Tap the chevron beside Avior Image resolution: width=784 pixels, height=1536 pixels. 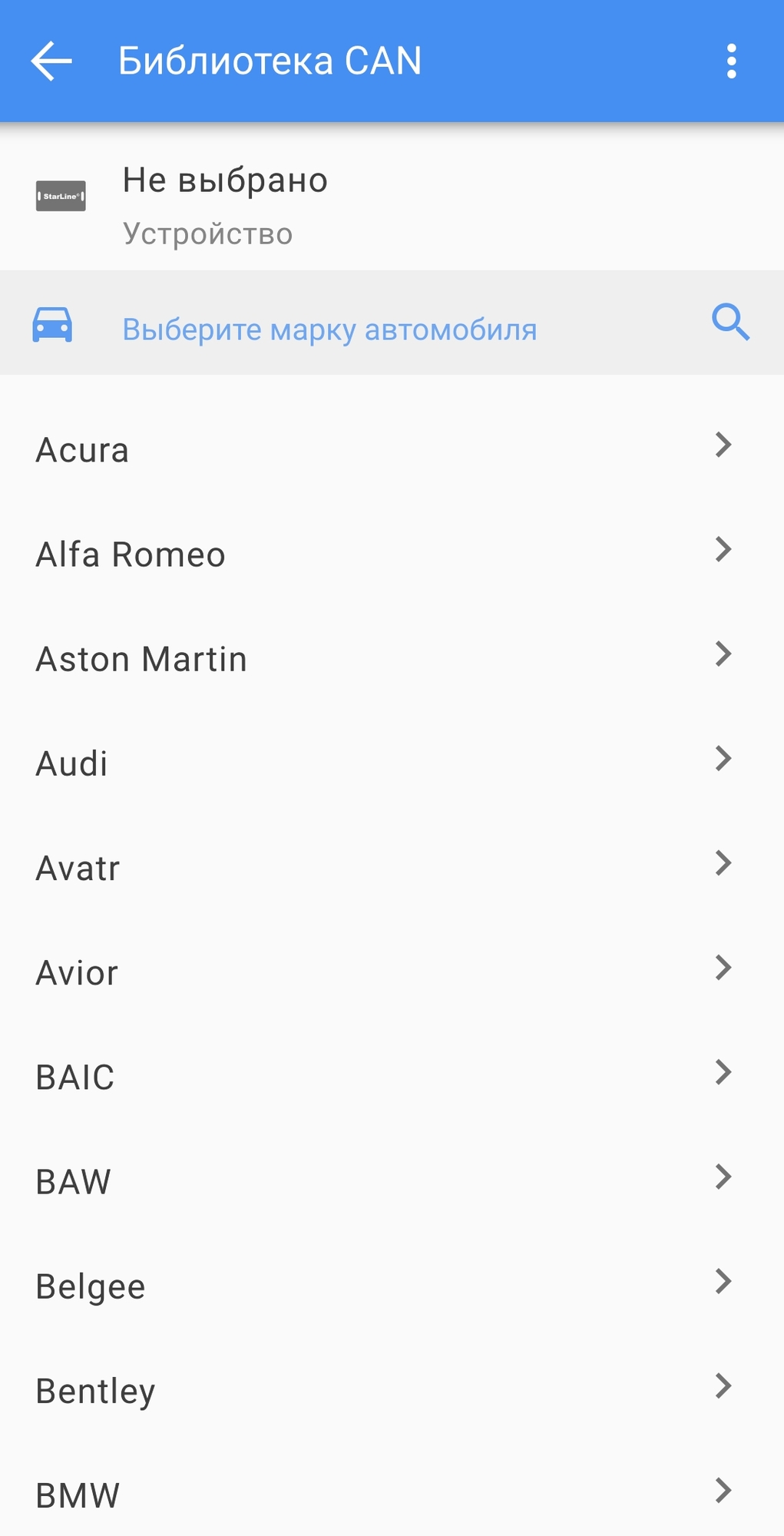[723, 968]
